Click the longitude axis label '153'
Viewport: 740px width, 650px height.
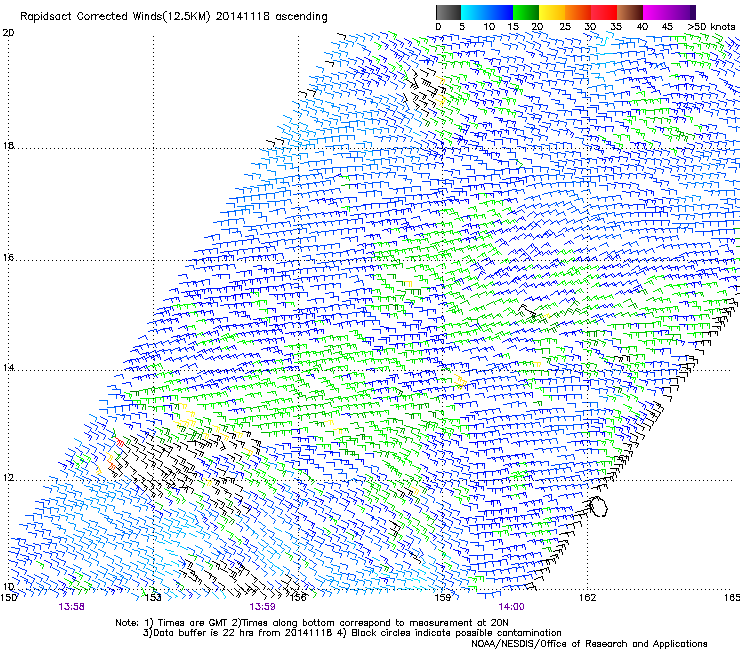coord(153,598)
